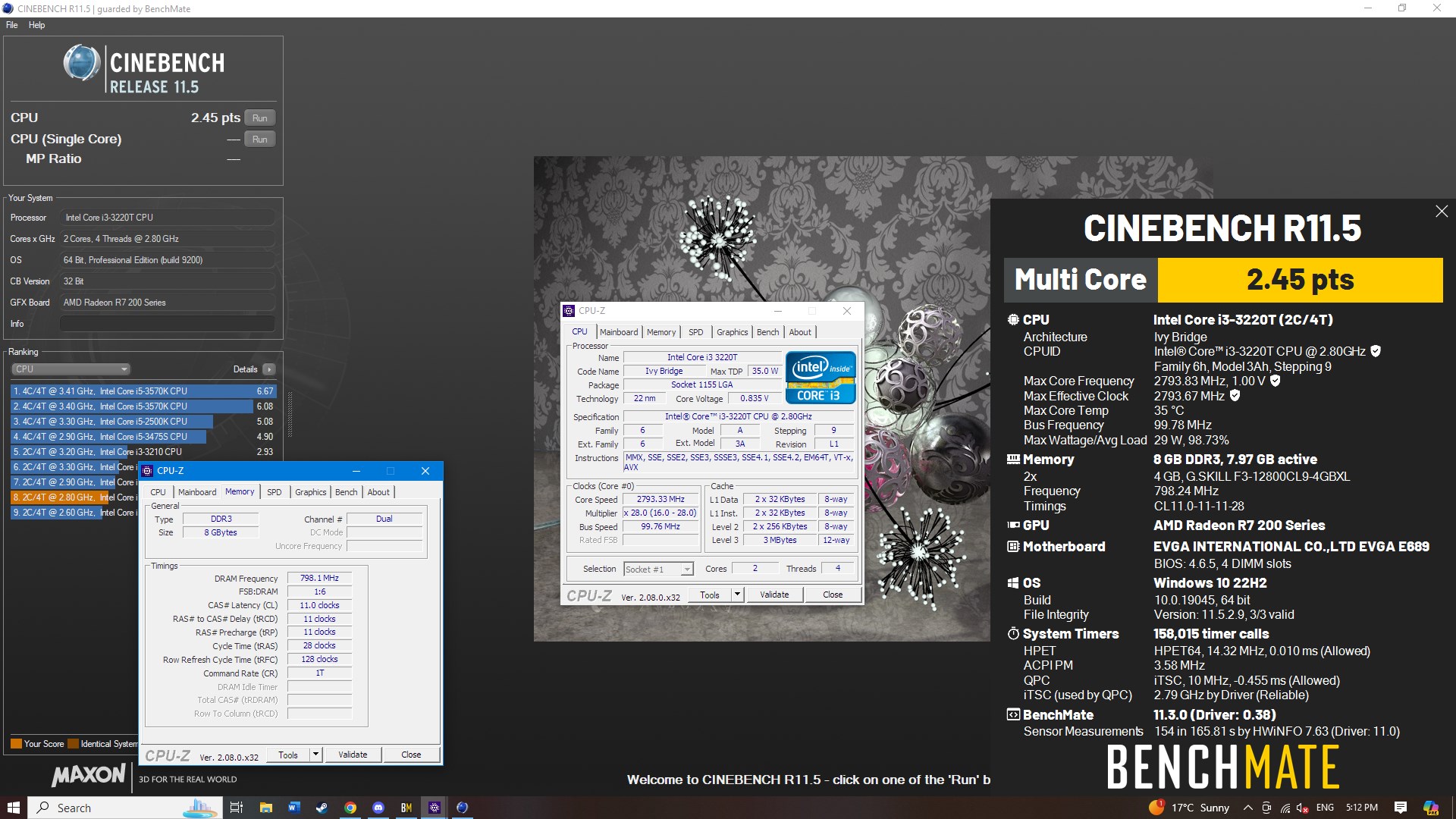The width and height of the screenshot is (1456, 819).
Task: Open Mainboard tab in CPU-Z processor window
Action: click(619, 332)
